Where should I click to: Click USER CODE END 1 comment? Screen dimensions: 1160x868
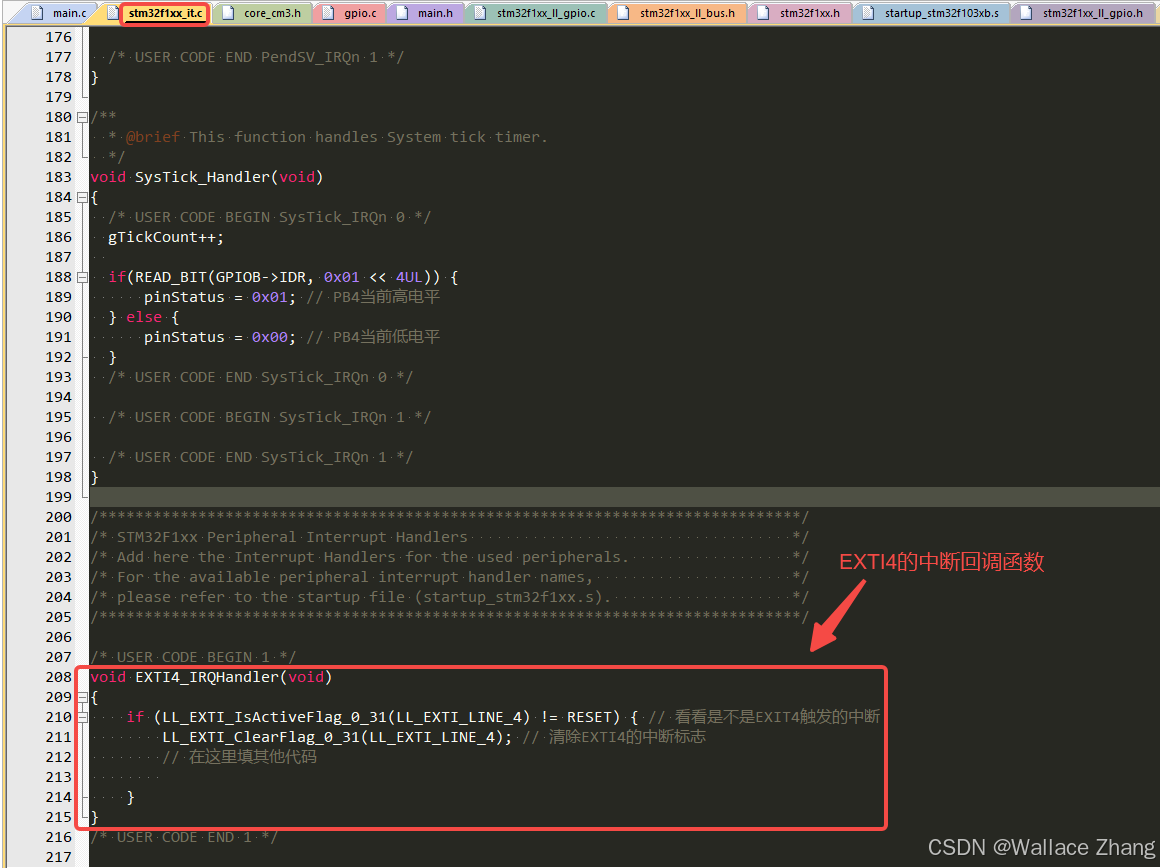(x=184, y=837)
